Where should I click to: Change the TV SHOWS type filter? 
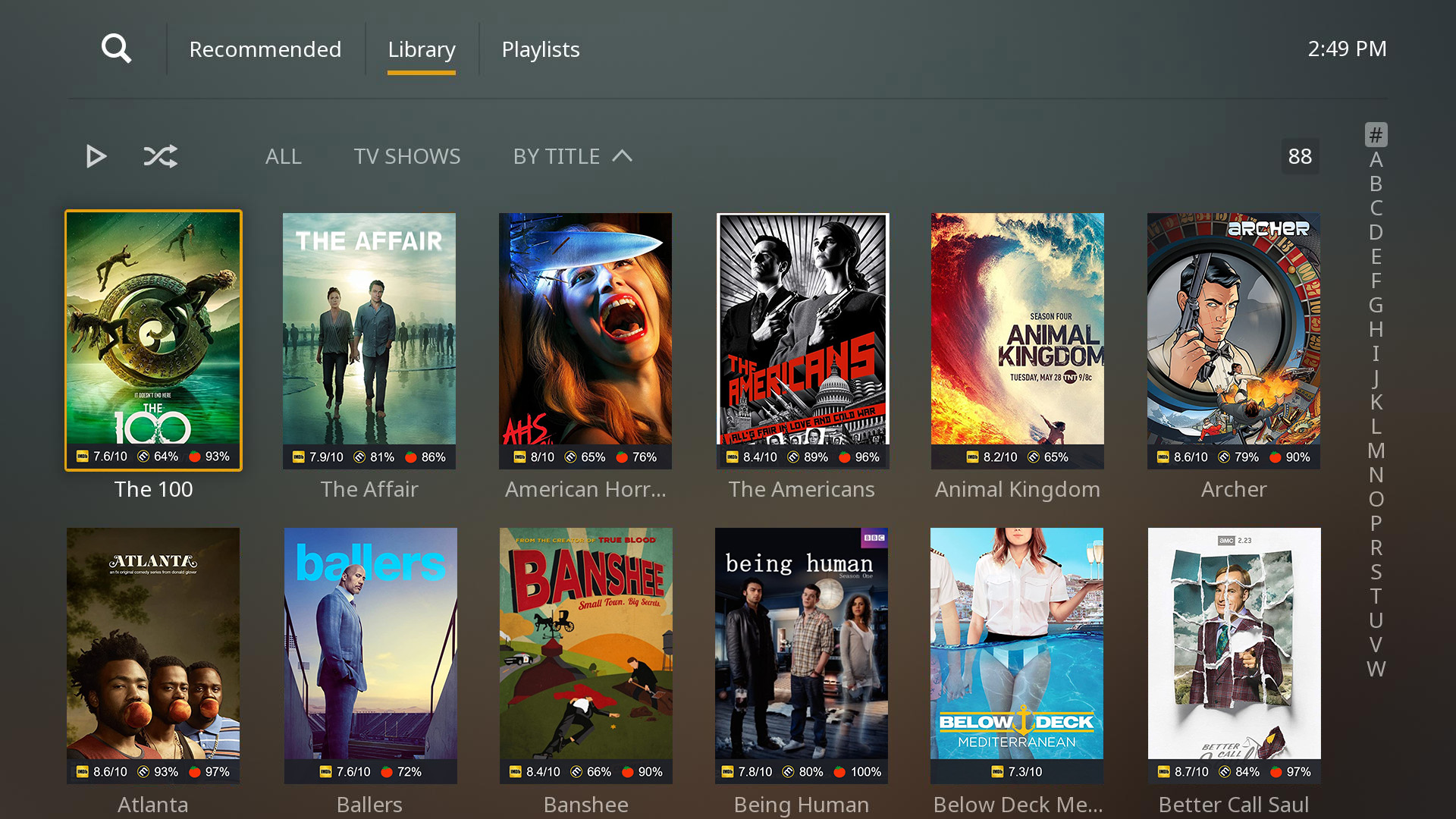tap(407, 156)
